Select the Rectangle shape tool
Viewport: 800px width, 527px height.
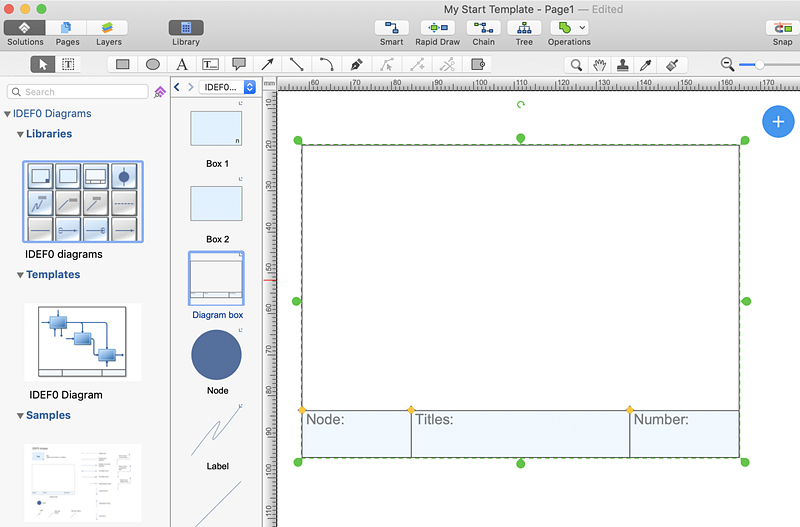pos(123,64)
